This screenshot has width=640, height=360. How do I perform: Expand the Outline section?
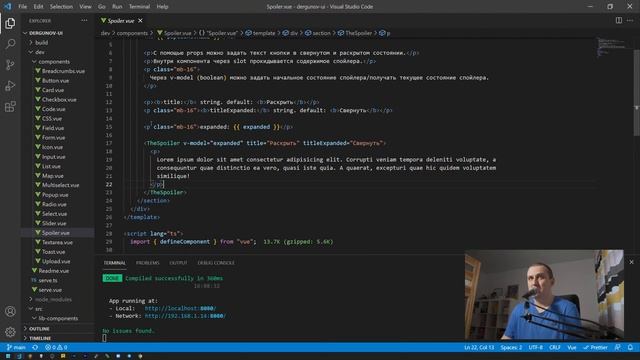pos(39,329)
